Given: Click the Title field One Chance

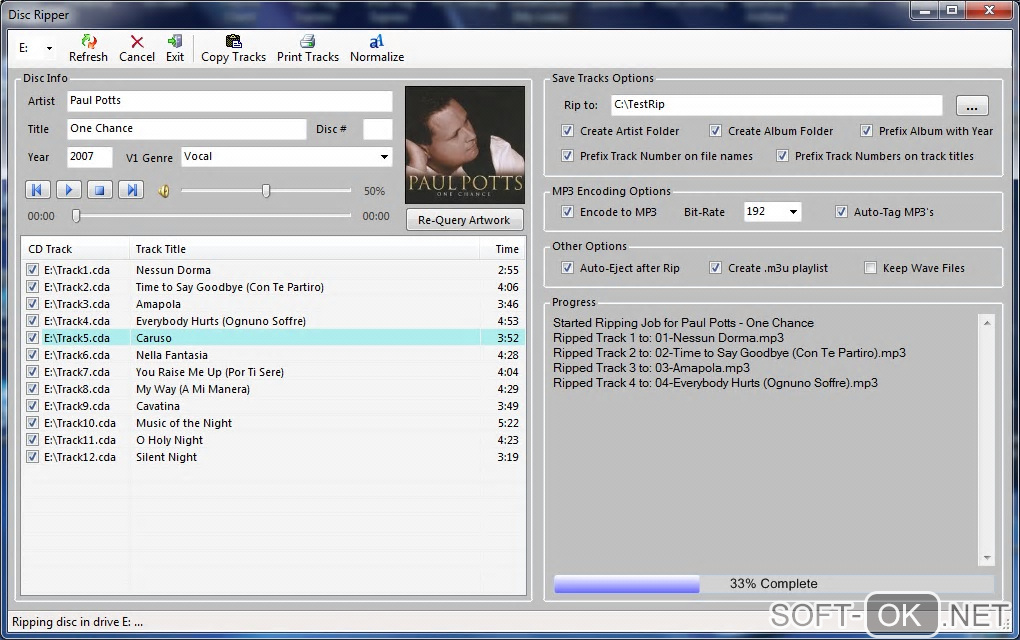Looking at the screenshot, I should pyautogui.click(x=187, y=129).
